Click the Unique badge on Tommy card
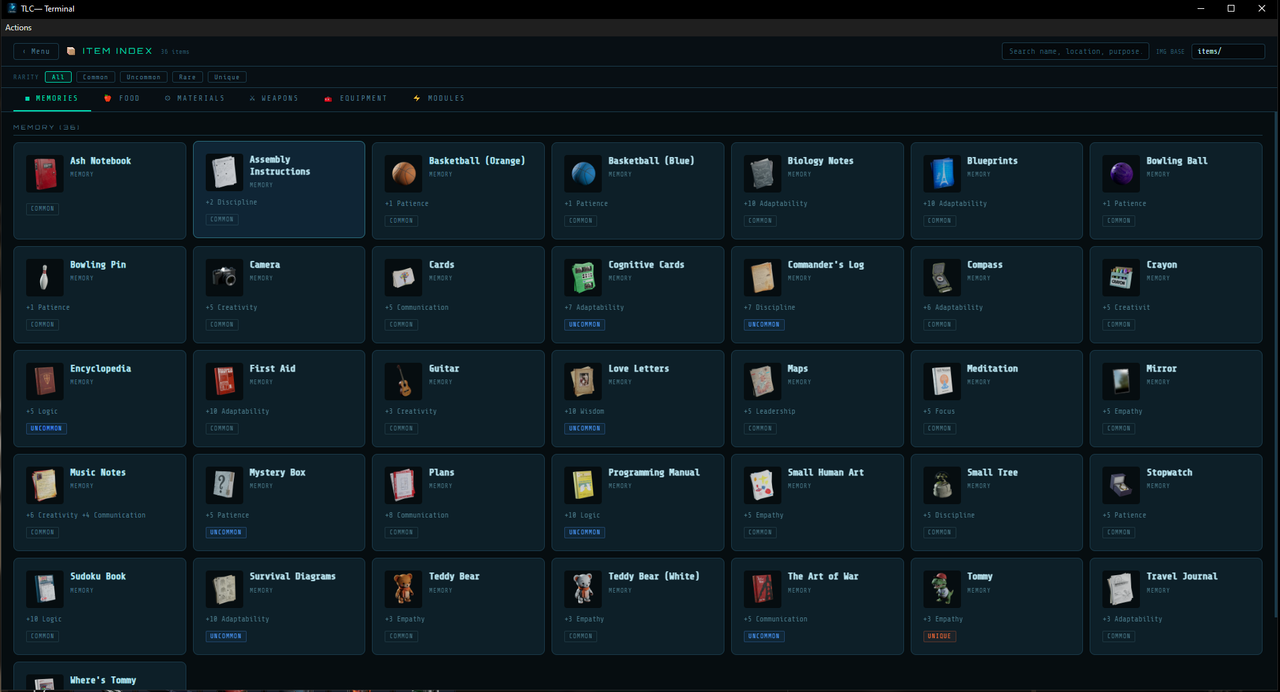 point(940,636)
